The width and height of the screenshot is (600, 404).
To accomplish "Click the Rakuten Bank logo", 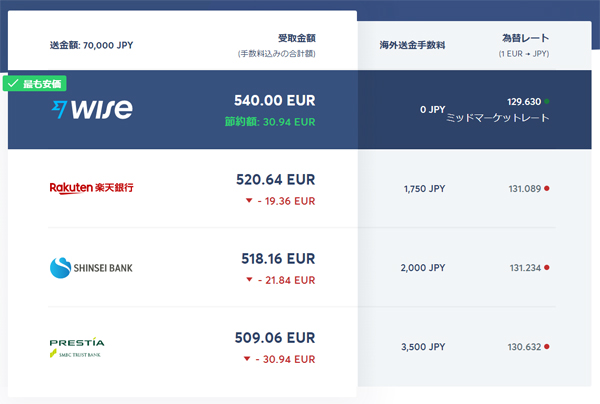I will [x=91, y=188].
